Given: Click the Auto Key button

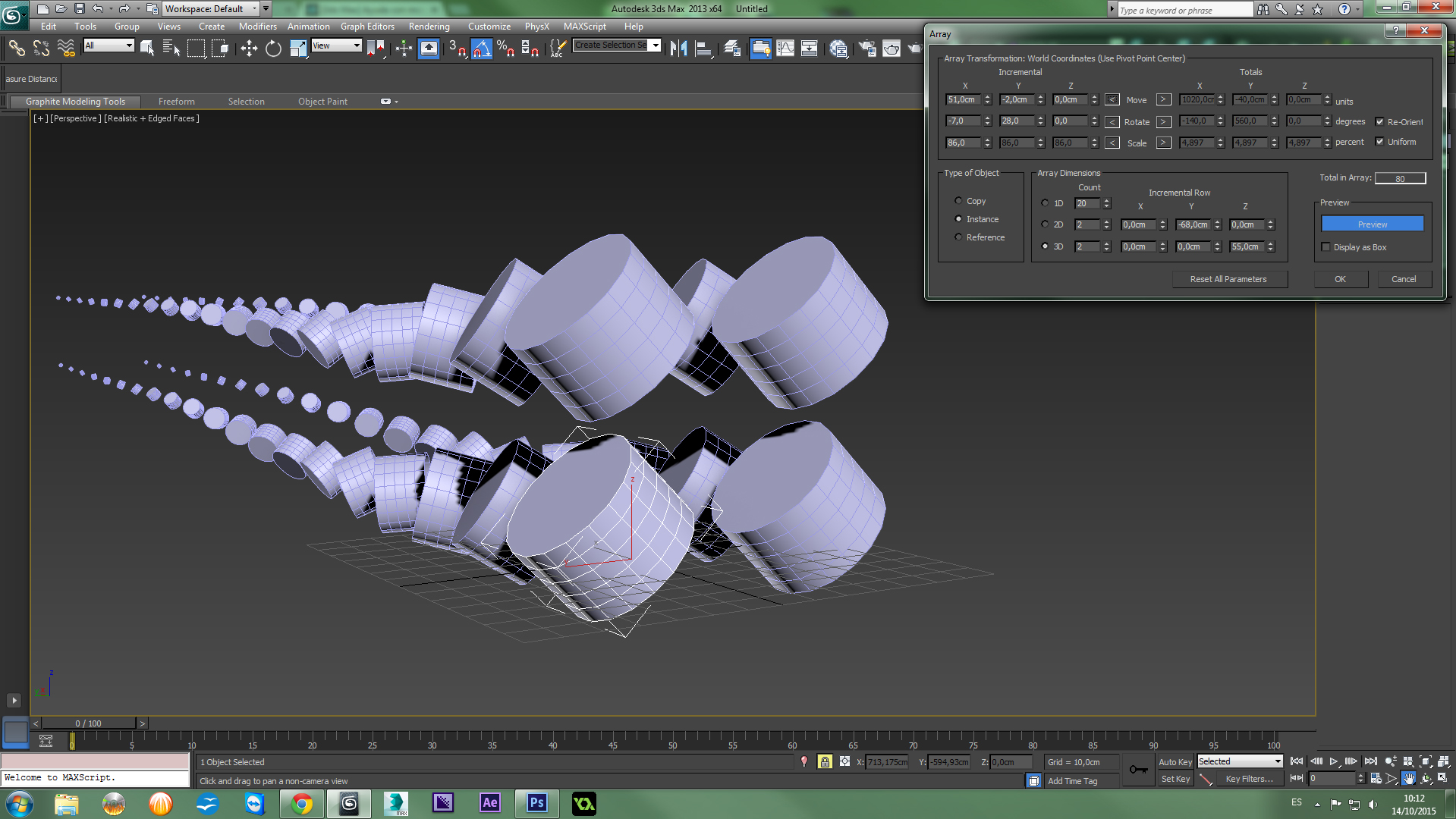Looking at the screenshot, I should point(1175,762).
